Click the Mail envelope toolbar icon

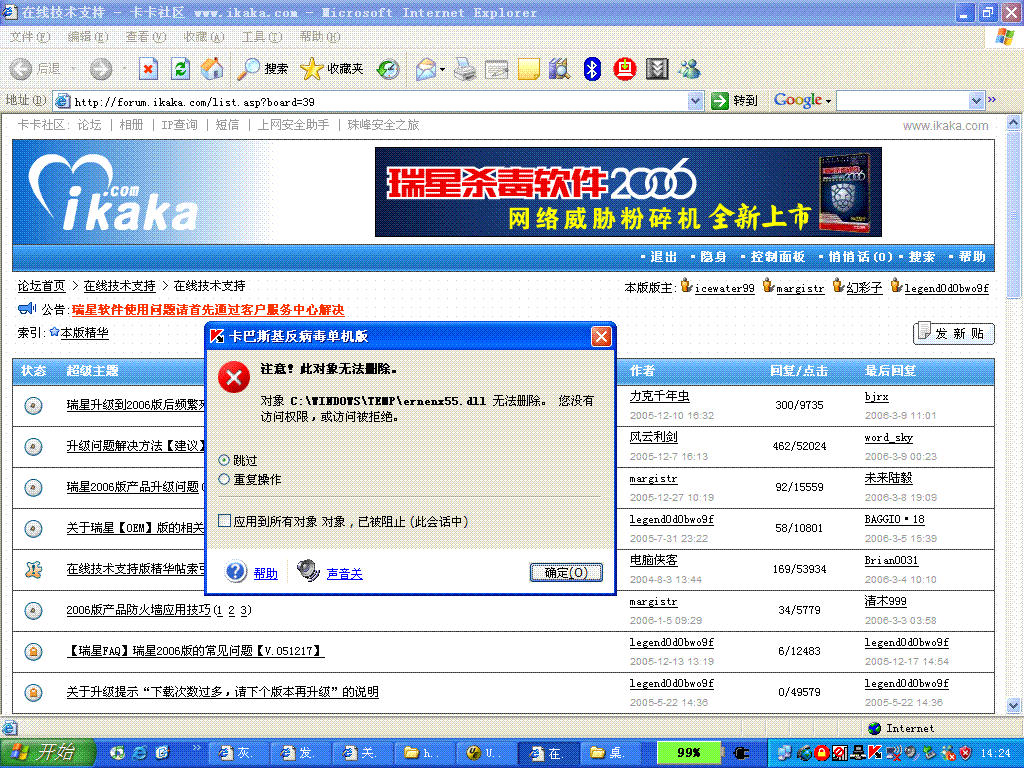(x=426, y=69)
